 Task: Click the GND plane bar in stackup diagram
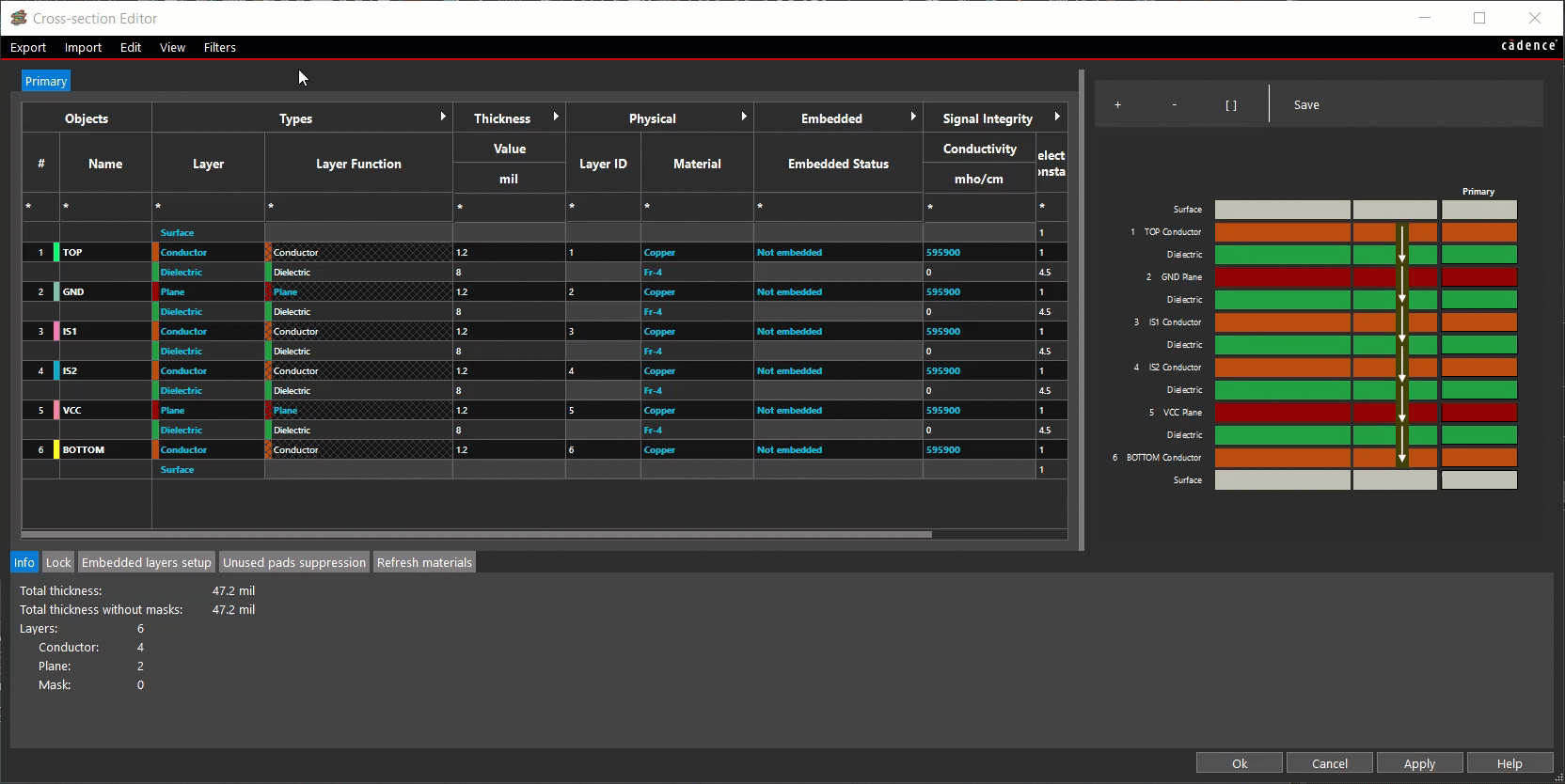(x=1282, y=277)
